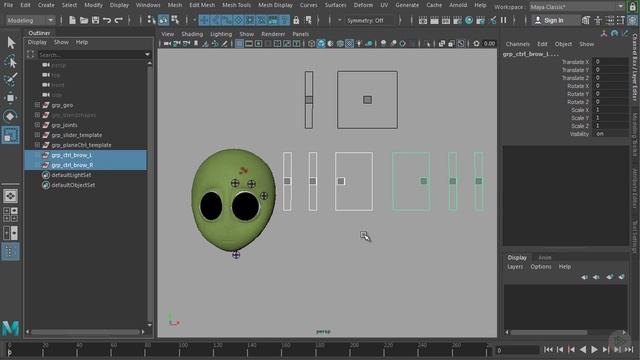Choose the Scale tool in Tool Box

[11, 135]
